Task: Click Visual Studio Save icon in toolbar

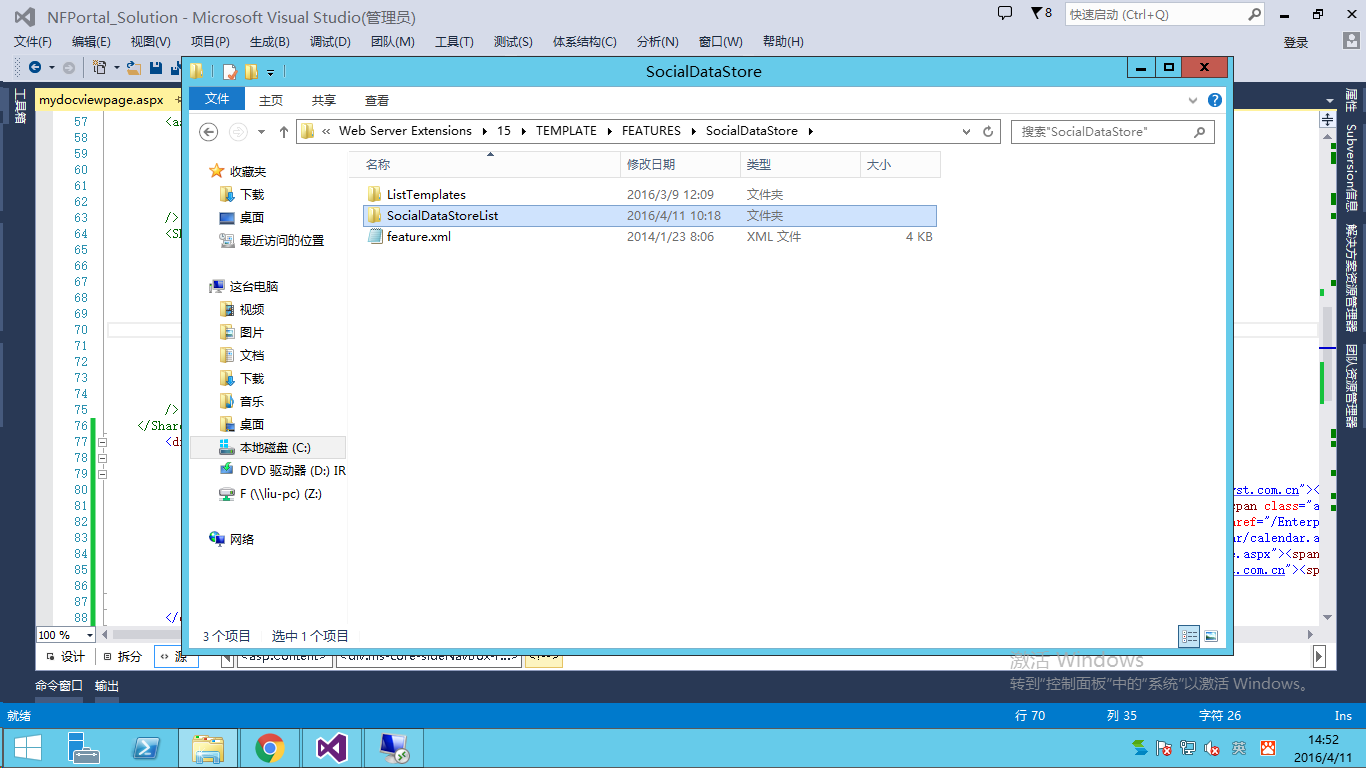Action: [156, 68]
